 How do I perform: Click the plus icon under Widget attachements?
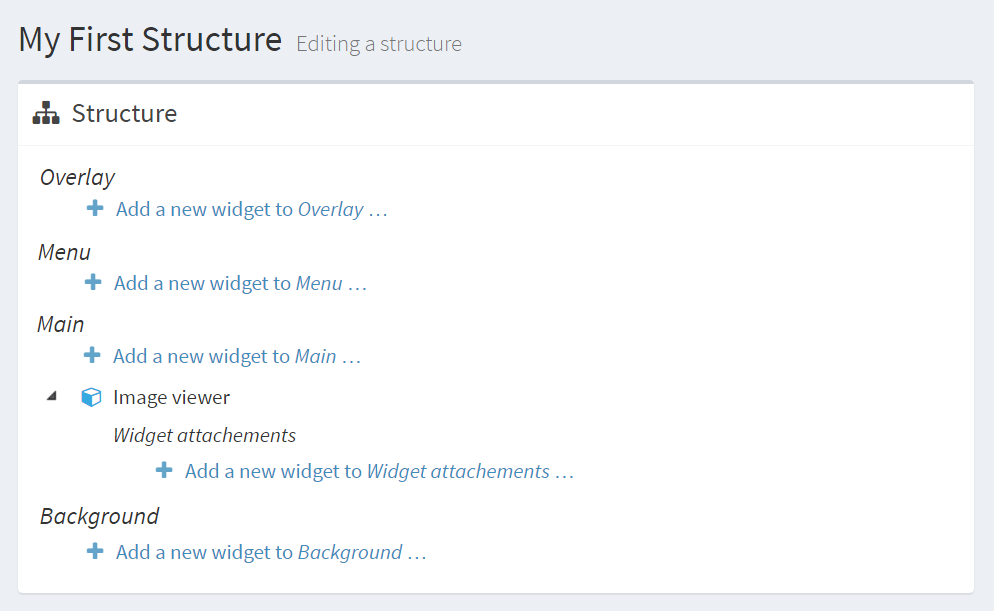(x=164, y=470)
